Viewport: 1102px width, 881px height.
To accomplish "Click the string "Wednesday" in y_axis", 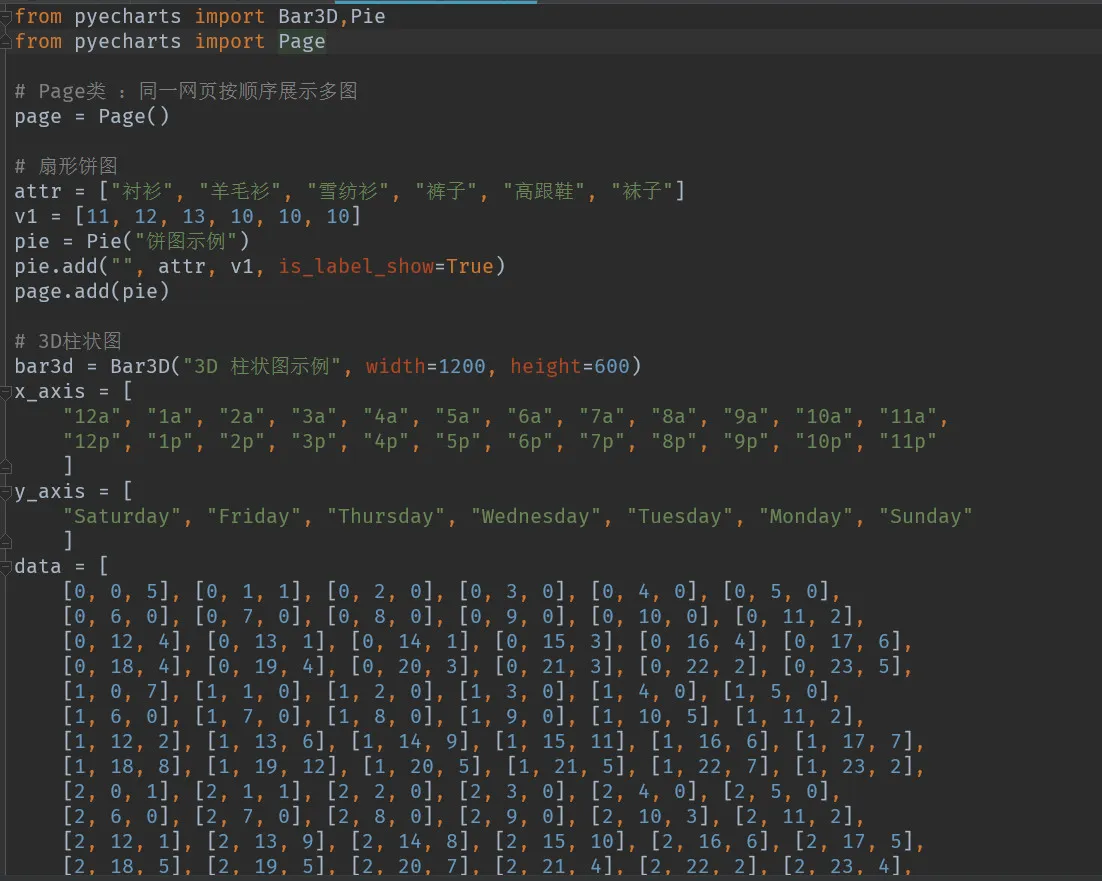I will tap(536, 516).
